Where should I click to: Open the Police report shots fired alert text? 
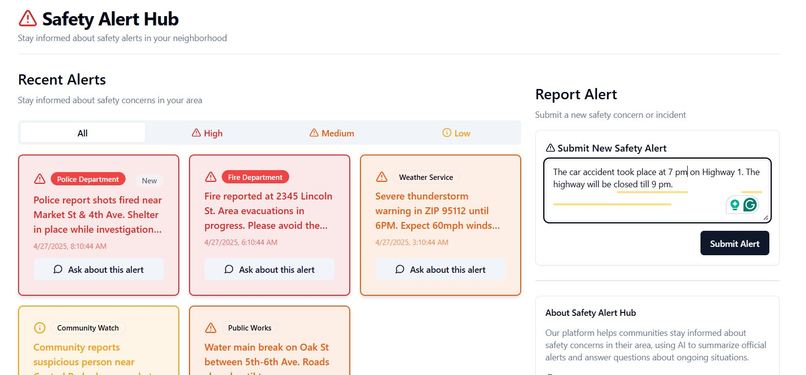click(98, 215)
